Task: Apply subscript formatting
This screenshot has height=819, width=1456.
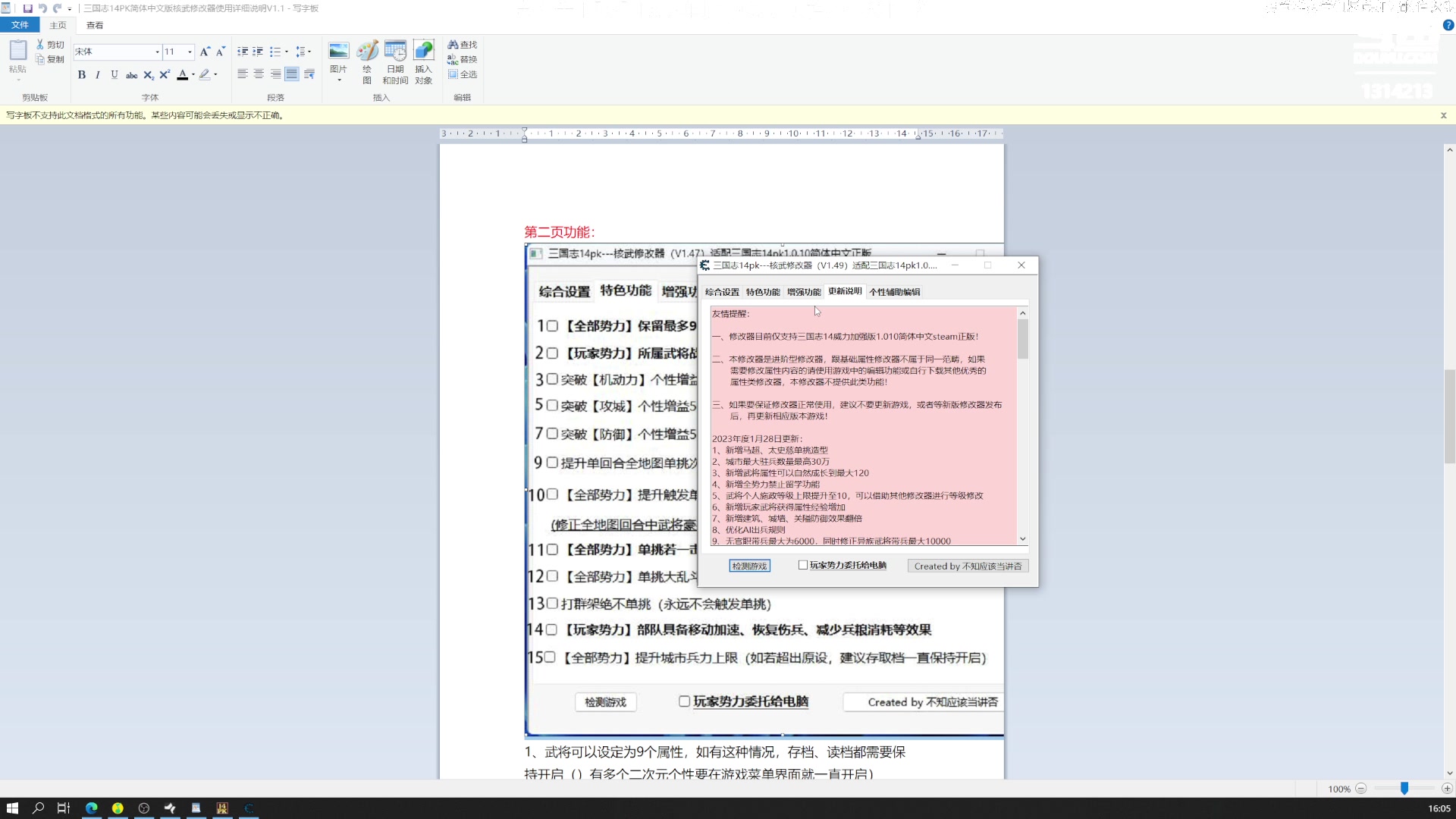Action: [148, 74]
